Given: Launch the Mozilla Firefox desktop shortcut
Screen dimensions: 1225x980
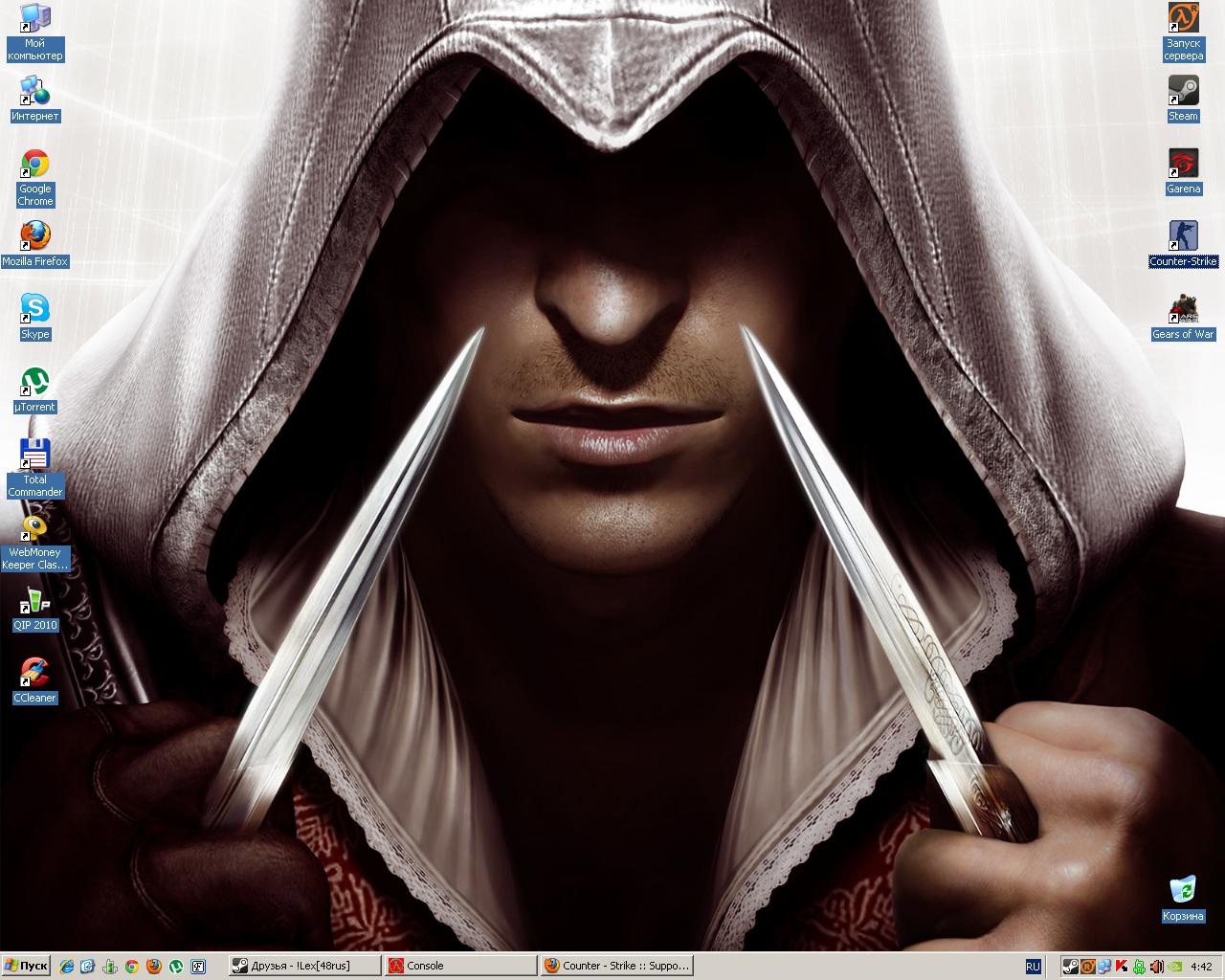Looking at the screenshot, I should pyautogui.click(x=34, y=245).
